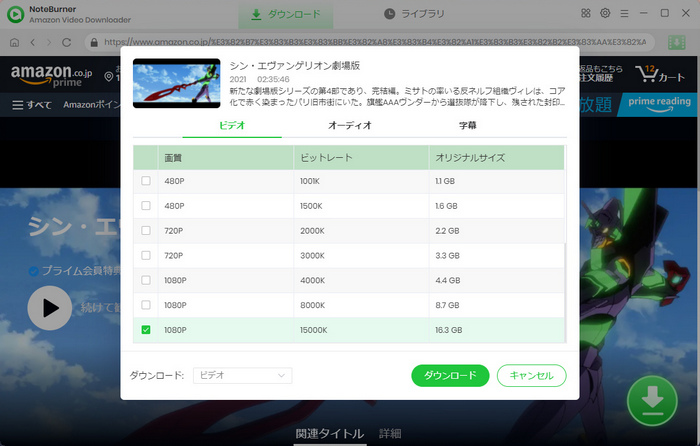Check the 480P 1500K row checkbox

coord(146,206)
